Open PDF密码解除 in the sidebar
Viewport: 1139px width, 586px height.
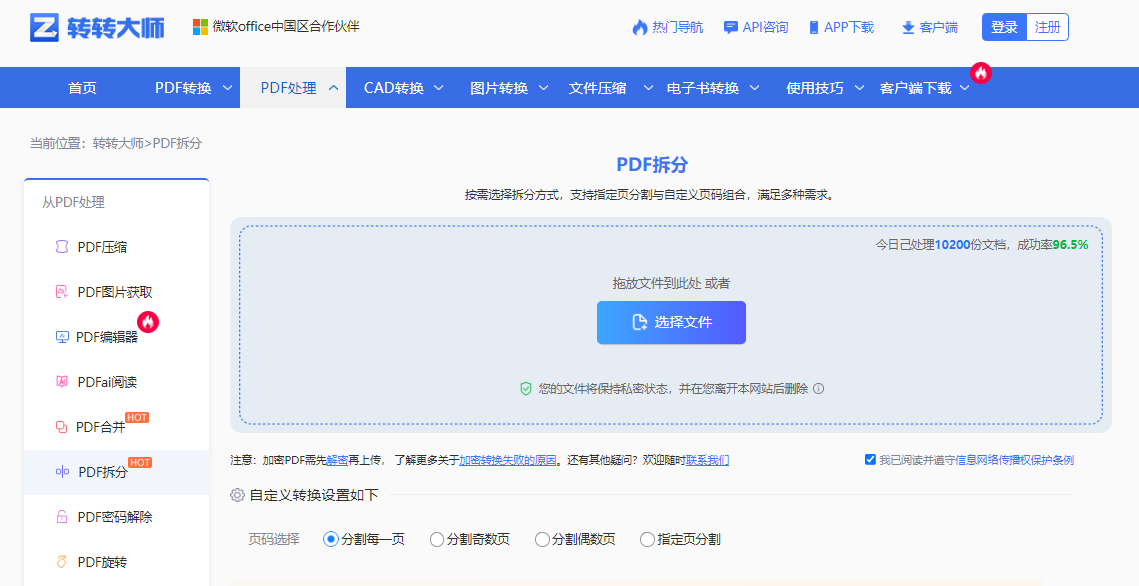tap(117, 517)
